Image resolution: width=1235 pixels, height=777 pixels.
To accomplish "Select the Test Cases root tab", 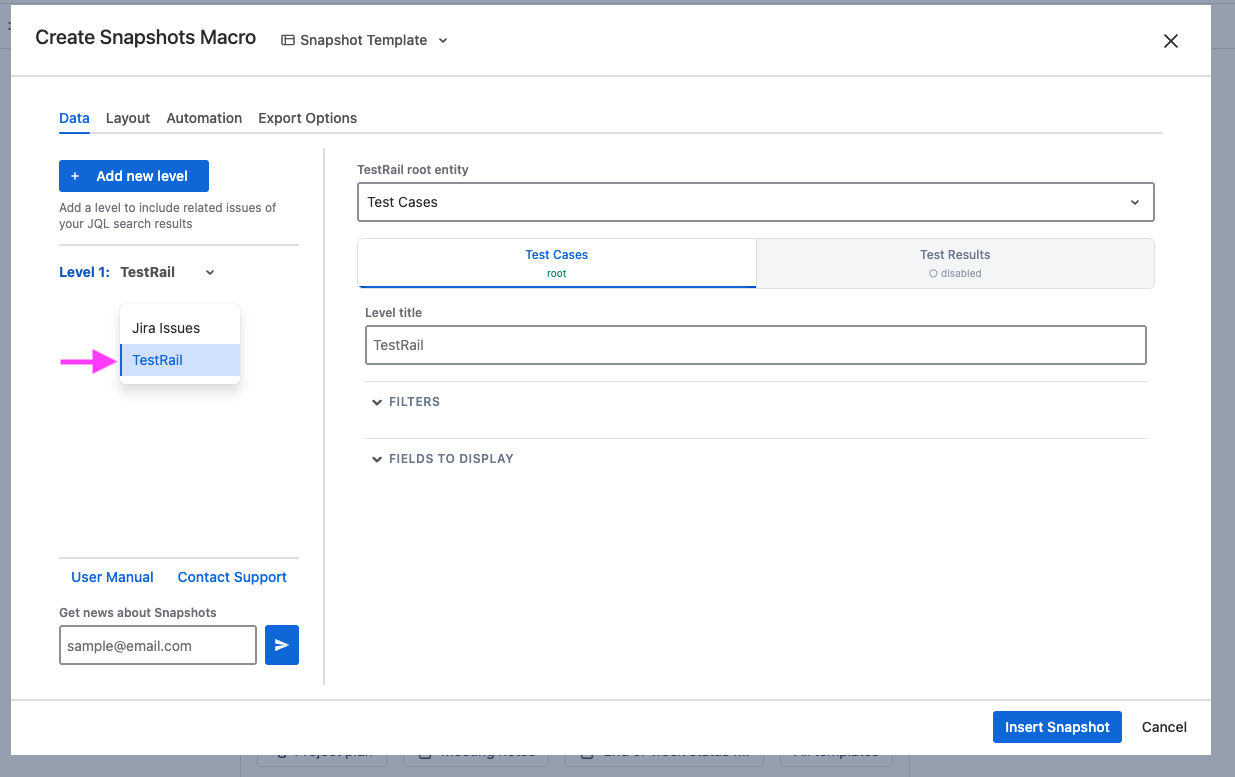I will [557, 263].
